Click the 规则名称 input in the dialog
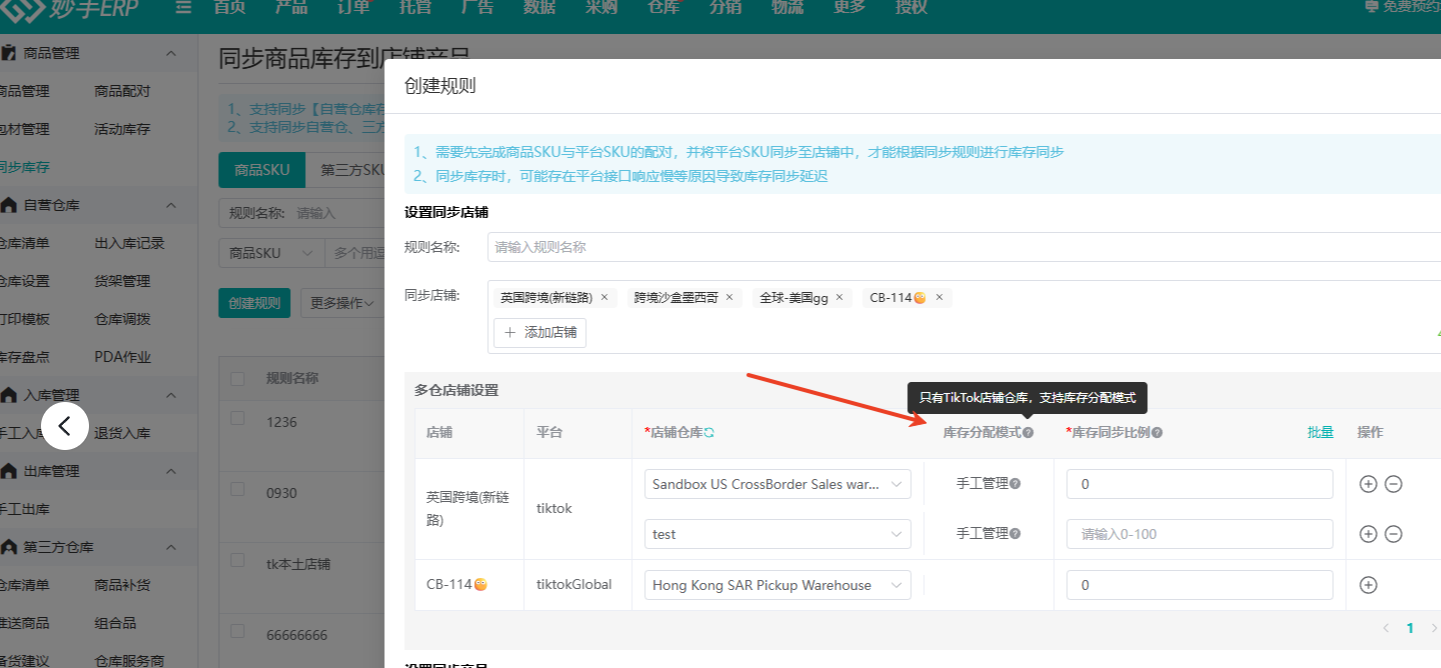Image resolution: width=1441 pixels, height=668 pixels. [960, 247]
